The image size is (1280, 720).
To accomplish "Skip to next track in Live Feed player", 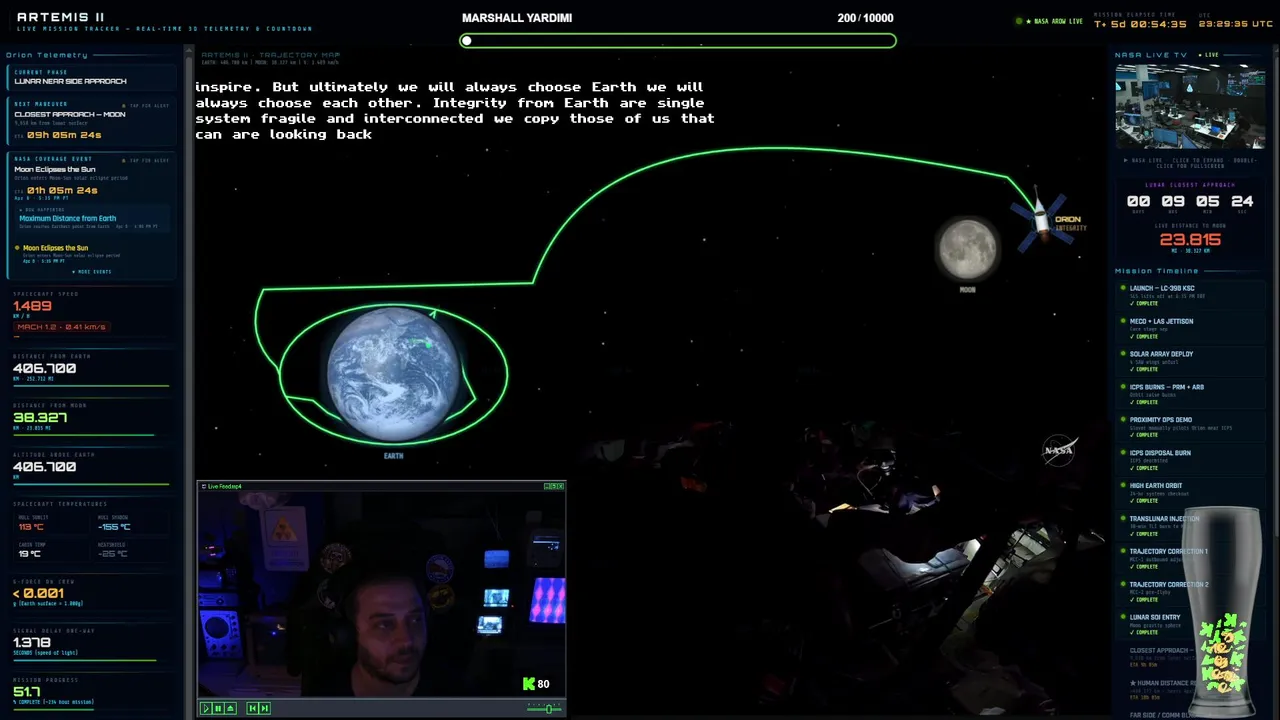I will [265, 708].
